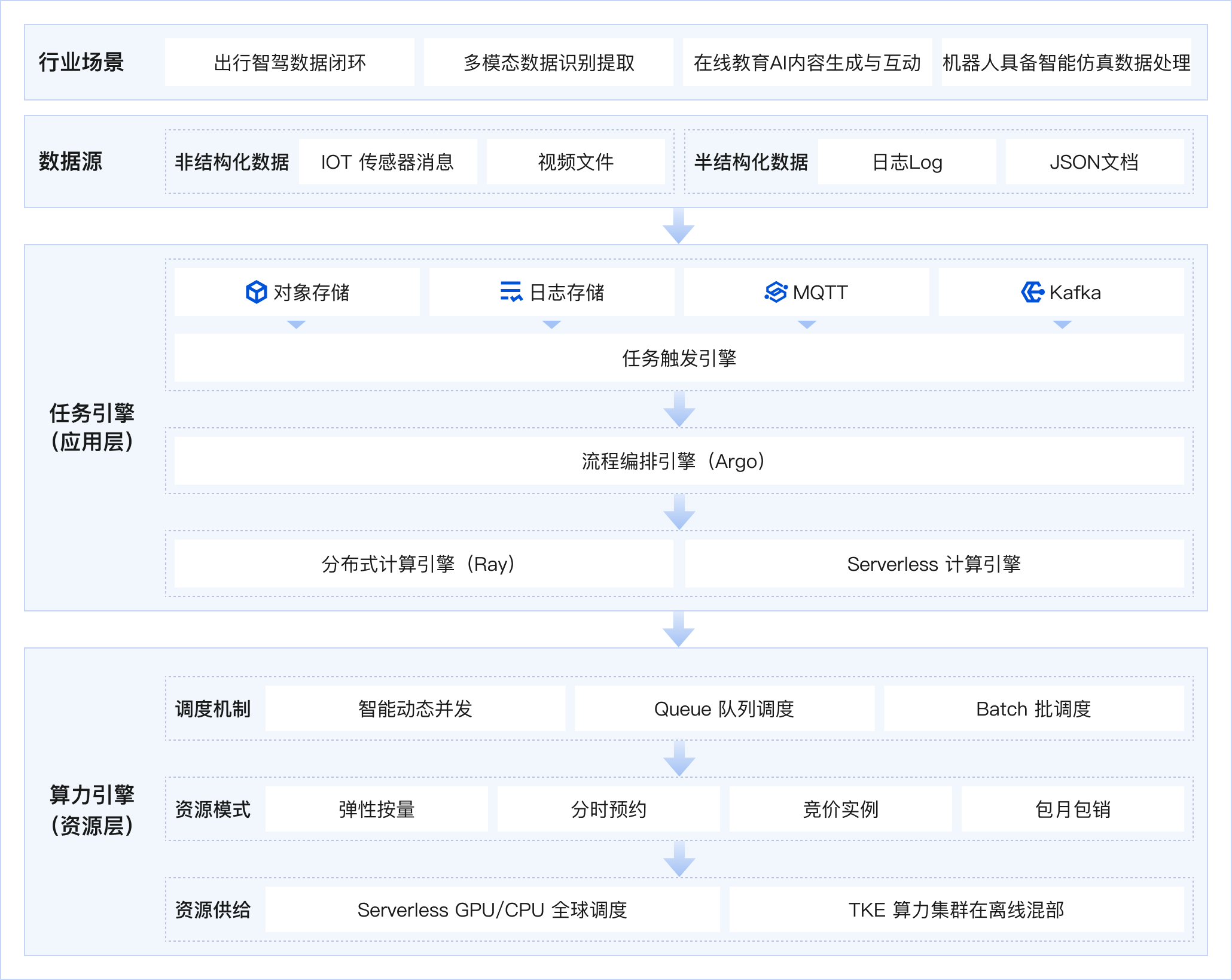The image size is (1232, 980).
Task: Click arrow between 任务触发引擎 and Argo
Action: (678, 410)
